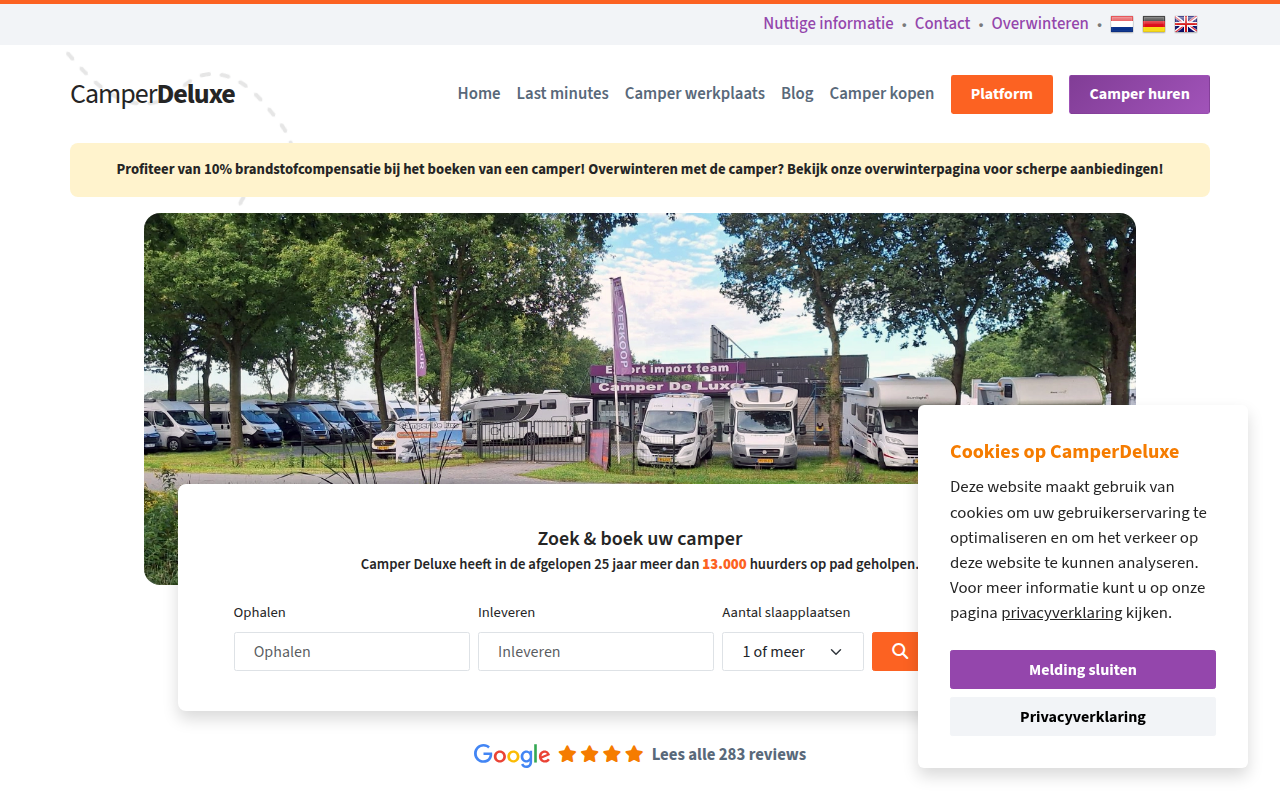Switch language with the Dutch flag
The height and width of the screenshot is (800, 1280).
tap(1122, 24)
